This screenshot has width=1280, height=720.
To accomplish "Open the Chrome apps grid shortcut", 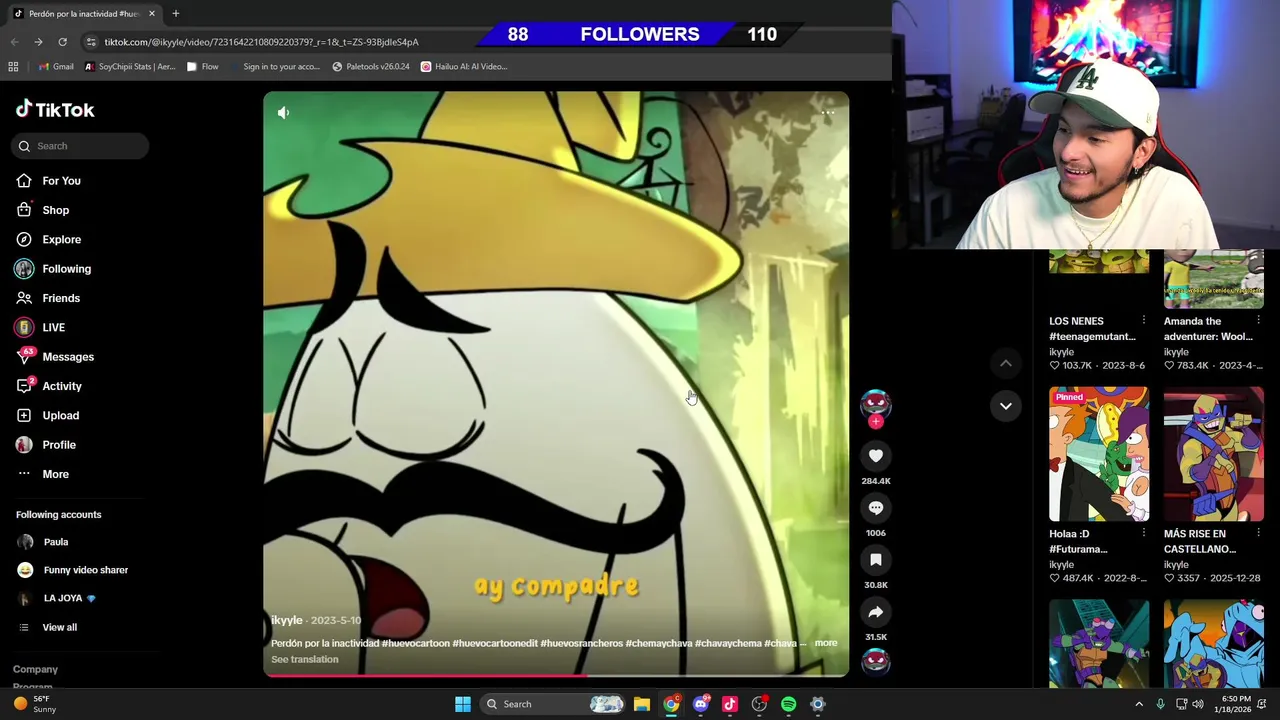I will coord(13,67).
